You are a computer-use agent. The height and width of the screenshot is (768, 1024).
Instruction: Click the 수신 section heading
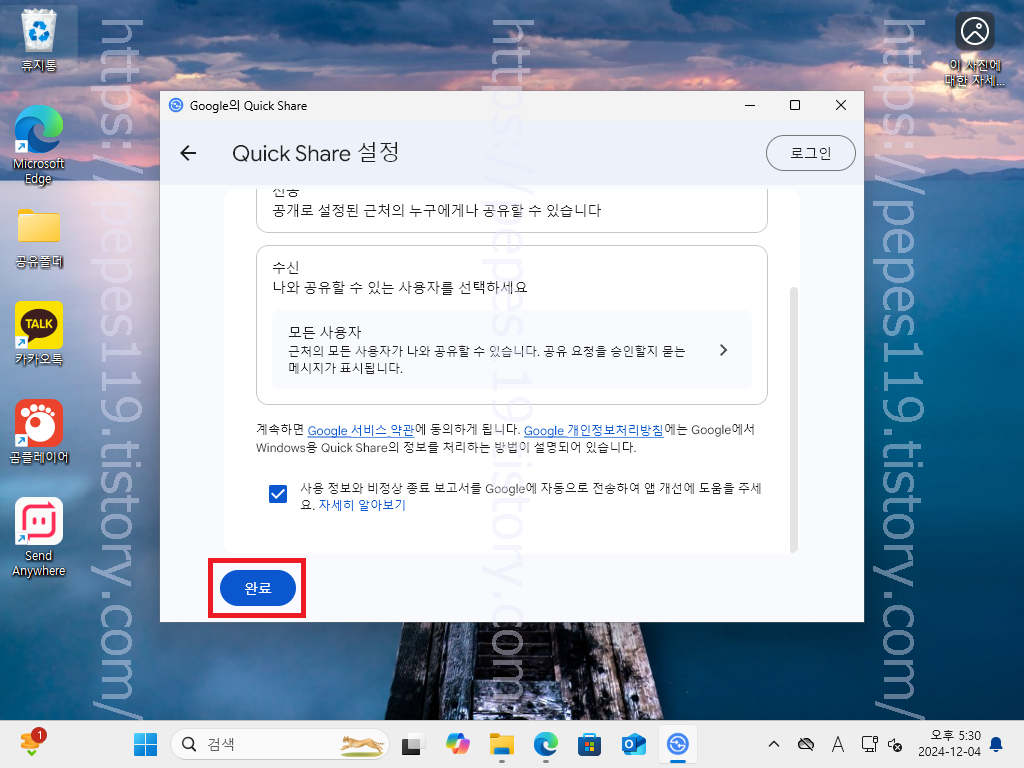click(285, 267)
